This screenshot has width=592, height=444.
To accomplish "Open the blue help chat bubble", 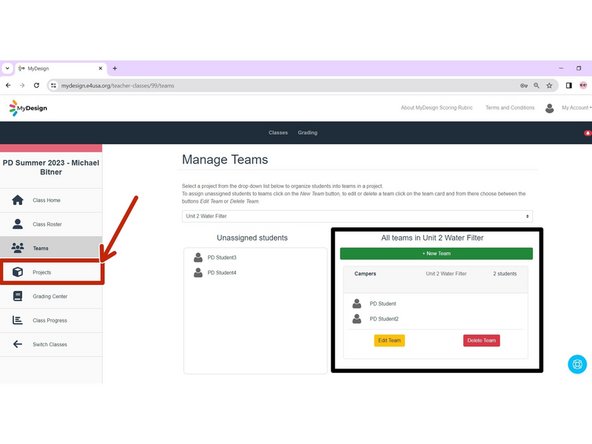I will pos(577,364).
